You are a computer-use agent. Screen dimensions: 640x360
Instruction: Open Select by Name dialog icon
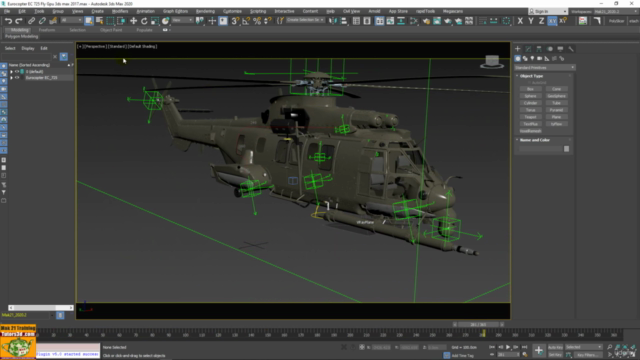click(x=99, y=21)
